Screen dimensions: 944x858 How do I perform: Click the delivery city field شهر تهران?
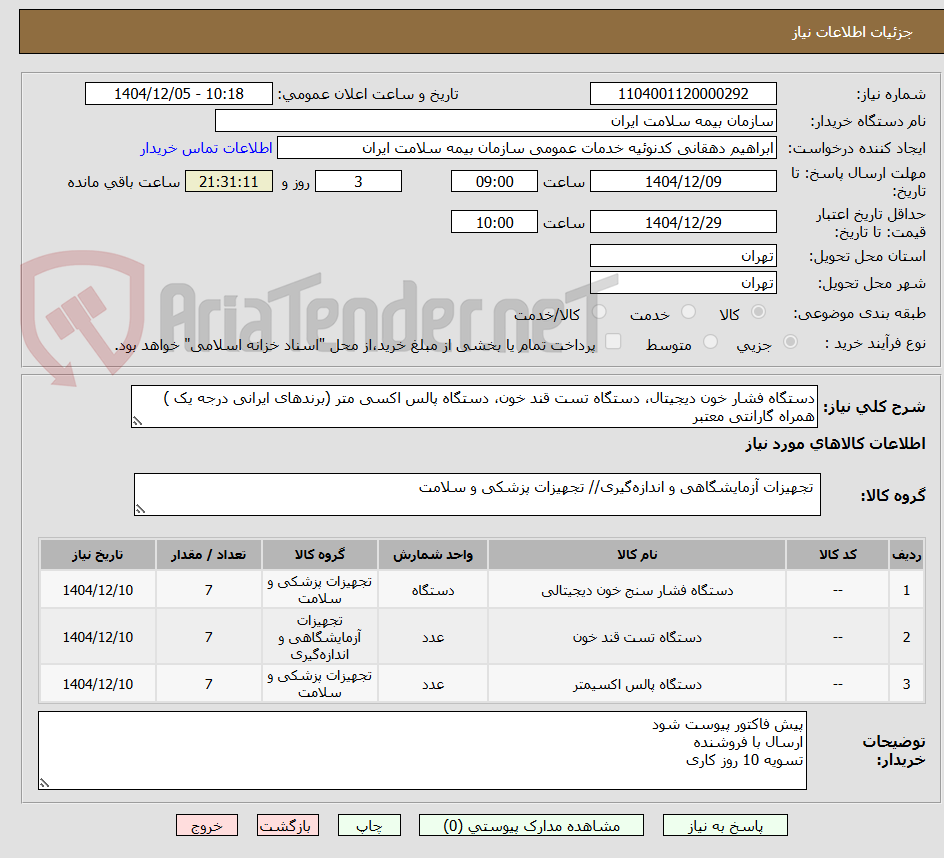pyautogui.click(x=683, y=282)
